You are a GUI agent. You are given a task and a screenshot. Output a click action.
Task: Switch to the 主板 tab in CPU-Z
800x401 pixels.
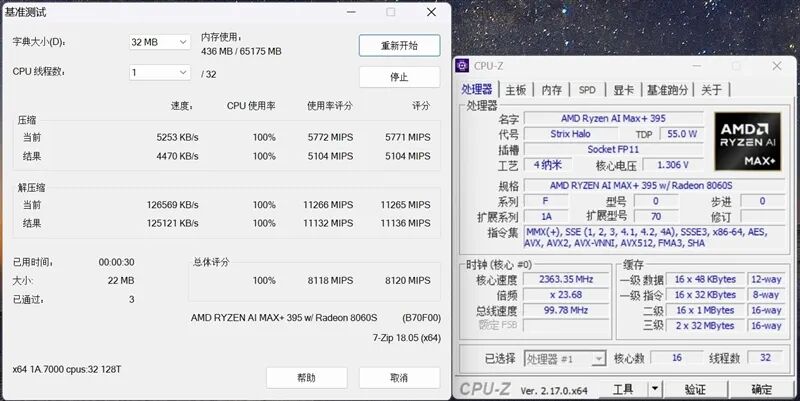[515, 90]
